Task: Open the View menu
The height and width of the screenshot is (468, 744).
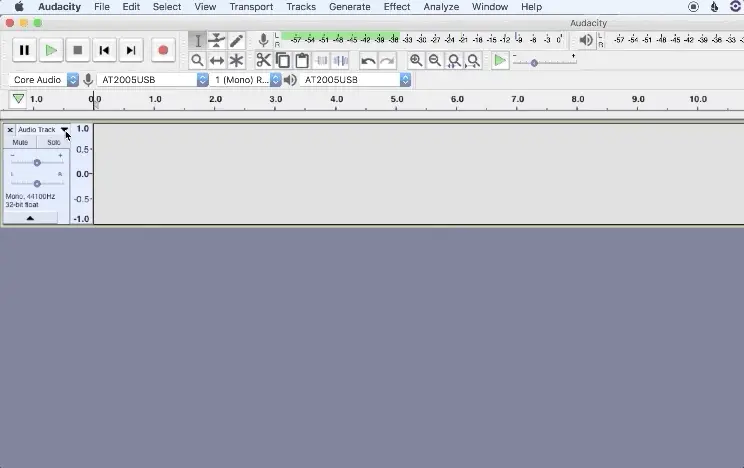Action: pyautogui.click(x=205, y=7)
